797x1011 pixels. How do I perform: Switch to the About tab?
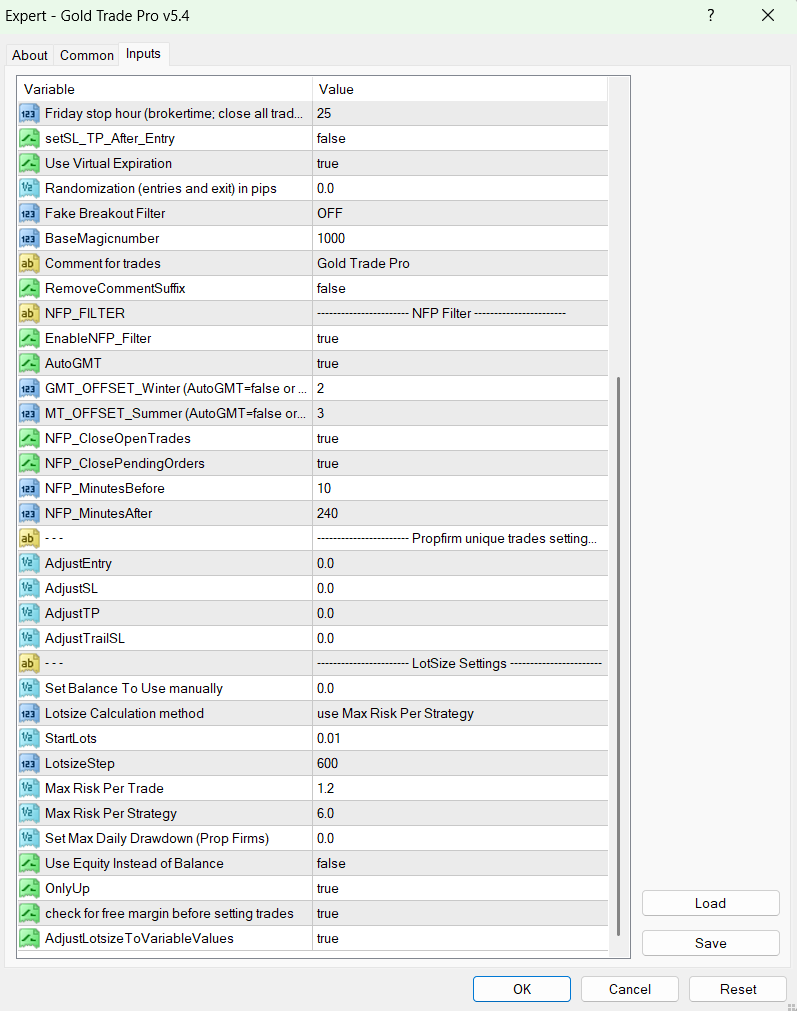(x=30, y=55)
